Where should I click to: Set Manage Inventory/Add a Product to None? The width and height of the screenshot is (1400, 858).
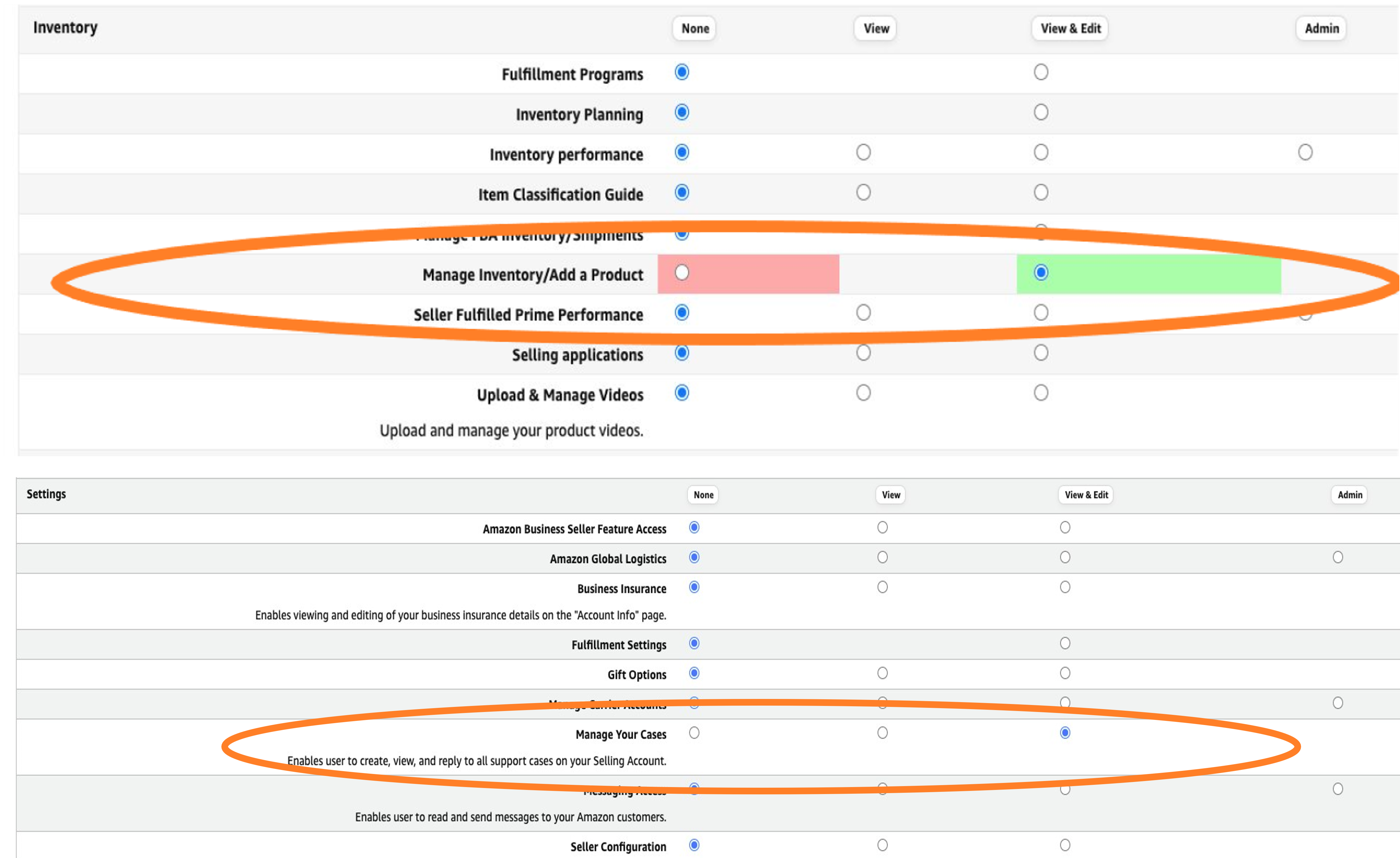coord(681,272)
